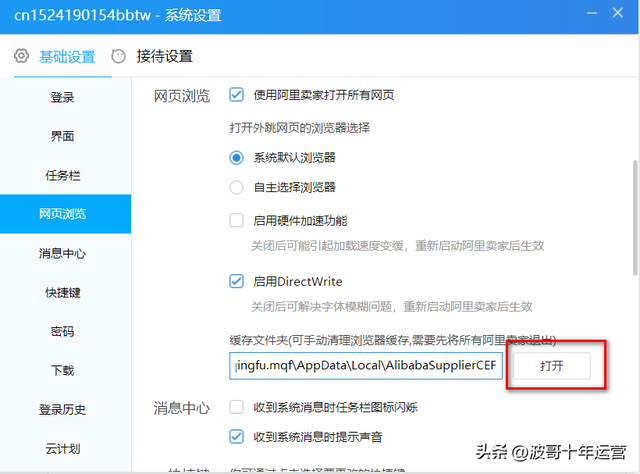Viewport: 640px width, 474px height.
Task: Click the cache folder path field
Action: (366, 365)
